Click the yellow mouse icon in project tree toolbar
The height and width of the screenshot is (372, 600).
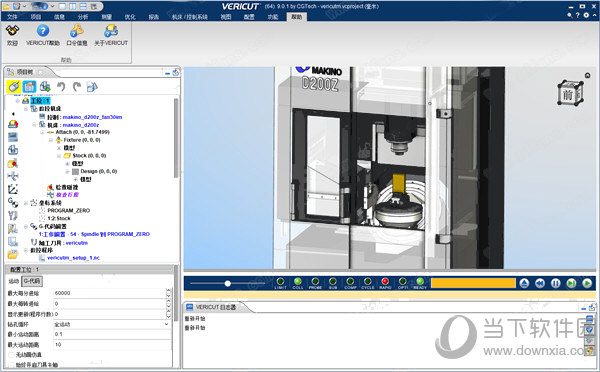pyautogui.click(x=14, y=86)
